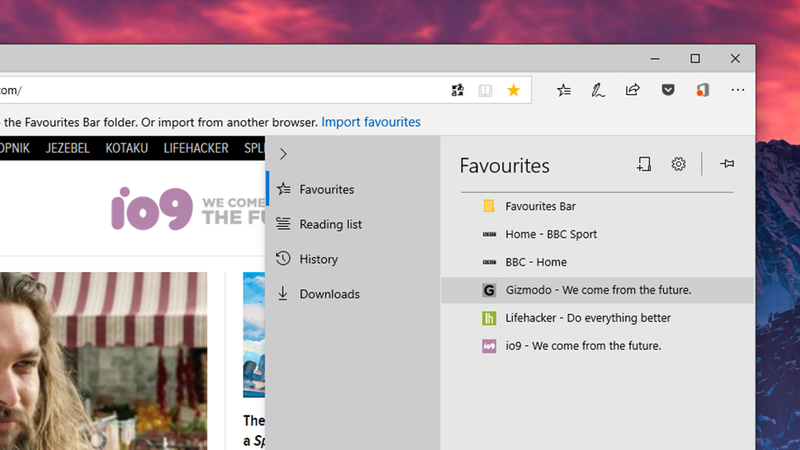Screen dimensions: 800x450
Task: Click the Reading list lines icon
Action: (283, 223)
